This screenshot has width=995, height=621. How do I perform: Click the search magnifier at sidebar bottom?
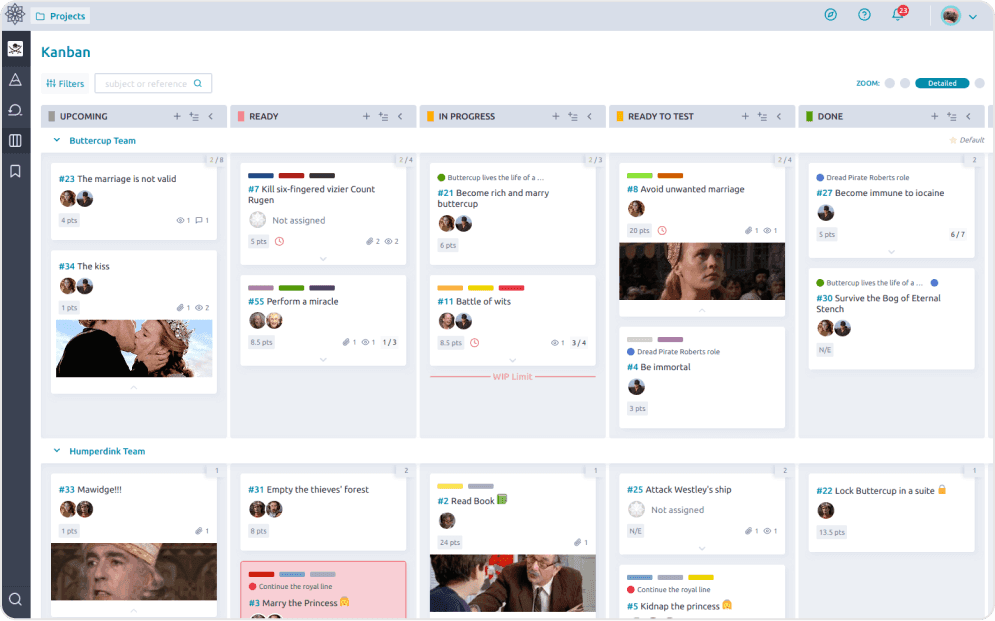click(x=15, y=599)
